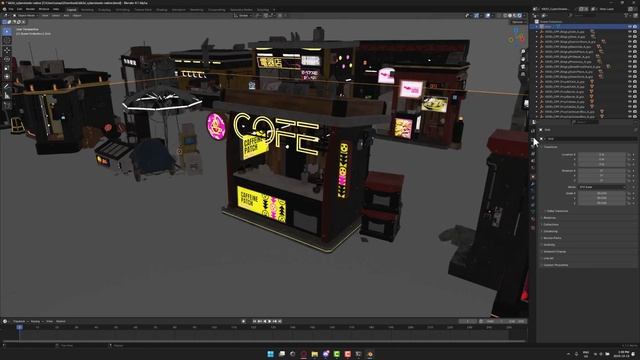Select the Annotate pencil tool

[7, 86]
